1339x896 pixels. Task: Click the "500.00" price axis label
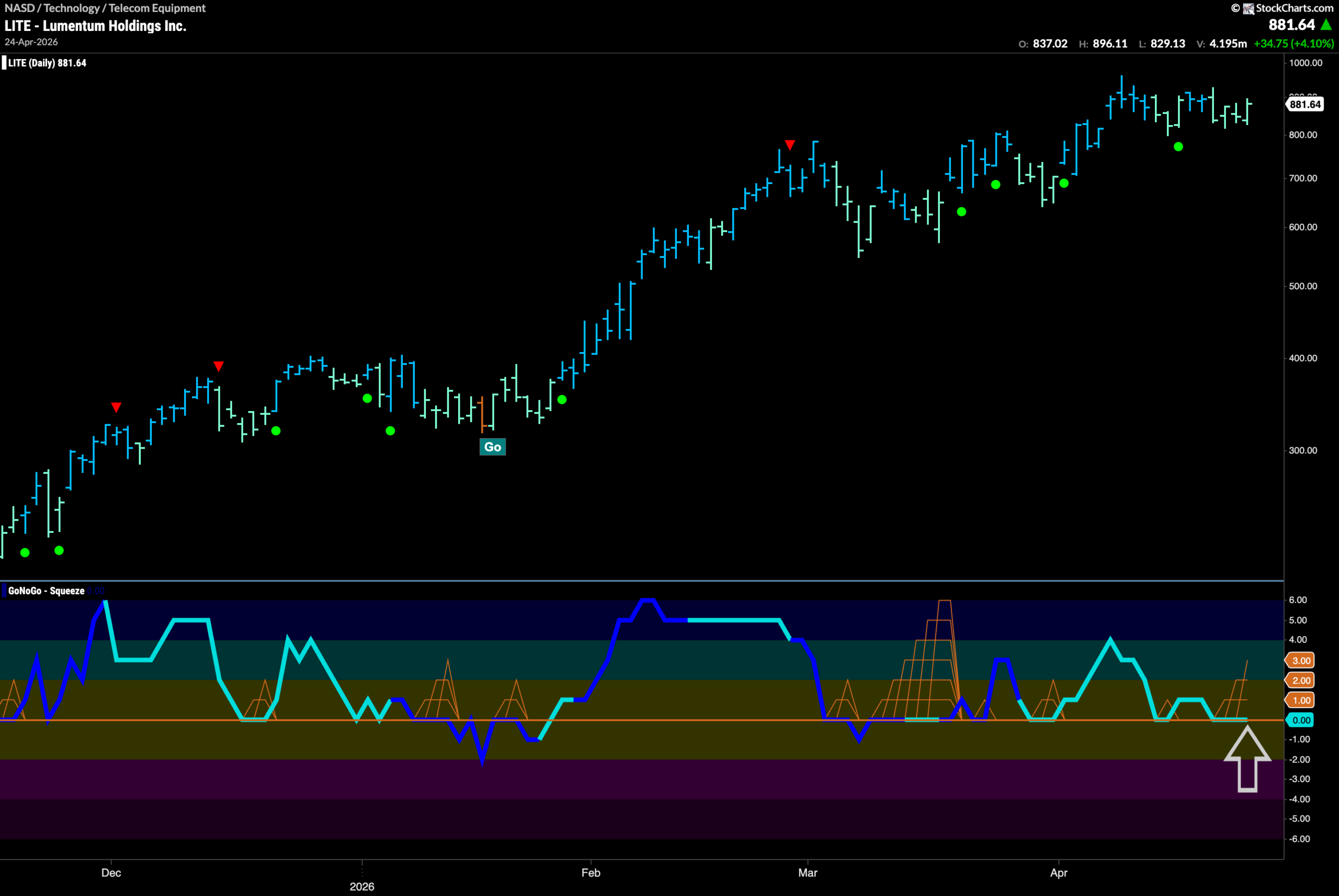pos(1303,286)
